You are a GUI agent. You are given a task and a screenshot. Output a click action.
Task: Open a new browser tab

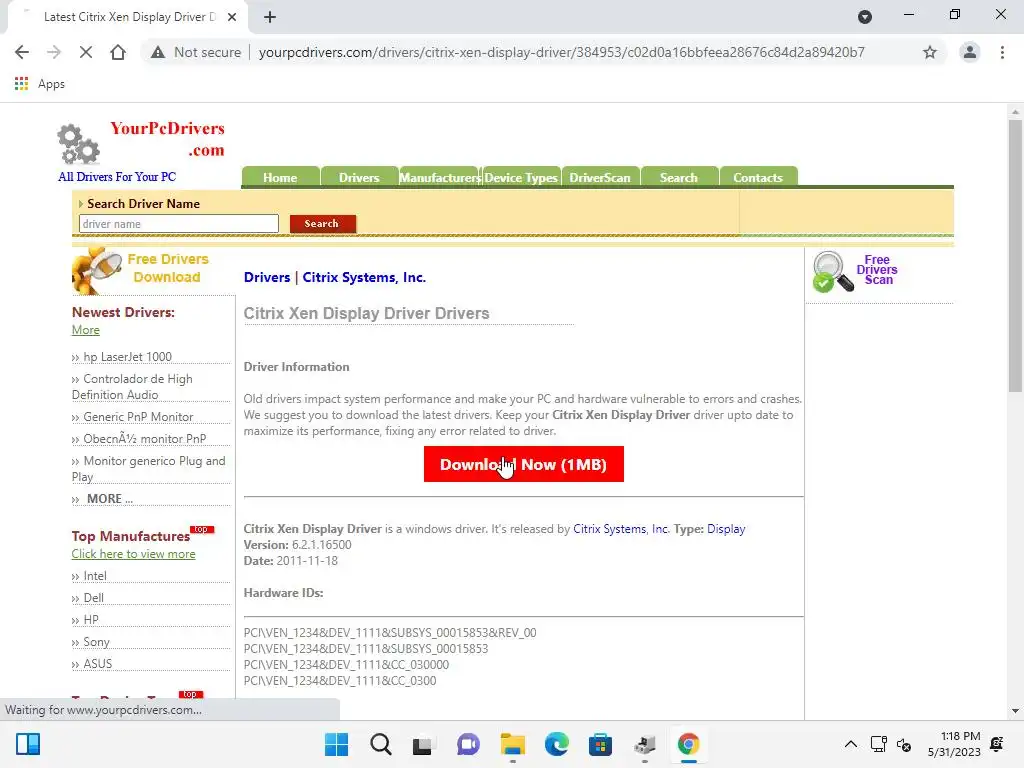(270, 17)
